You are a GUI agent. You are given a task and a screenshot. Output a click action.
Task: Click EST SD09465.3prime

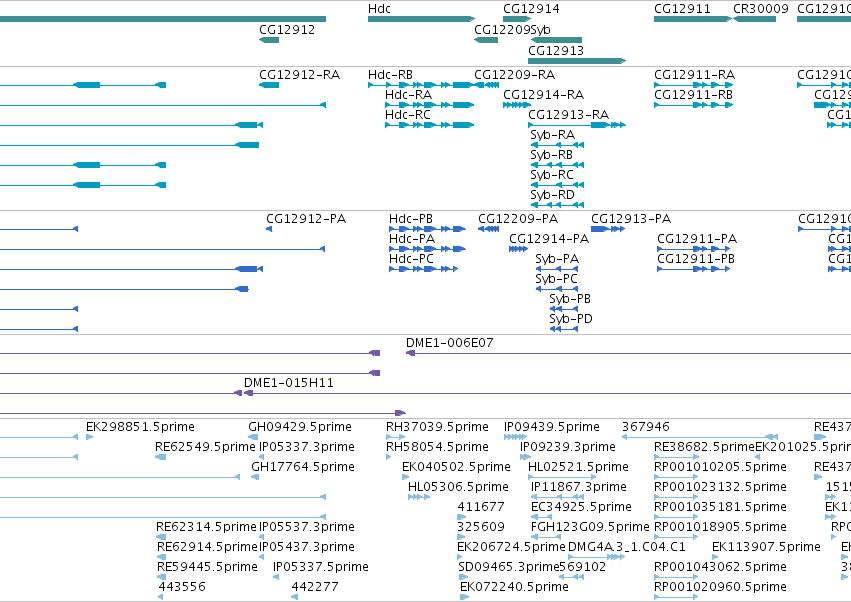point(509,567)
